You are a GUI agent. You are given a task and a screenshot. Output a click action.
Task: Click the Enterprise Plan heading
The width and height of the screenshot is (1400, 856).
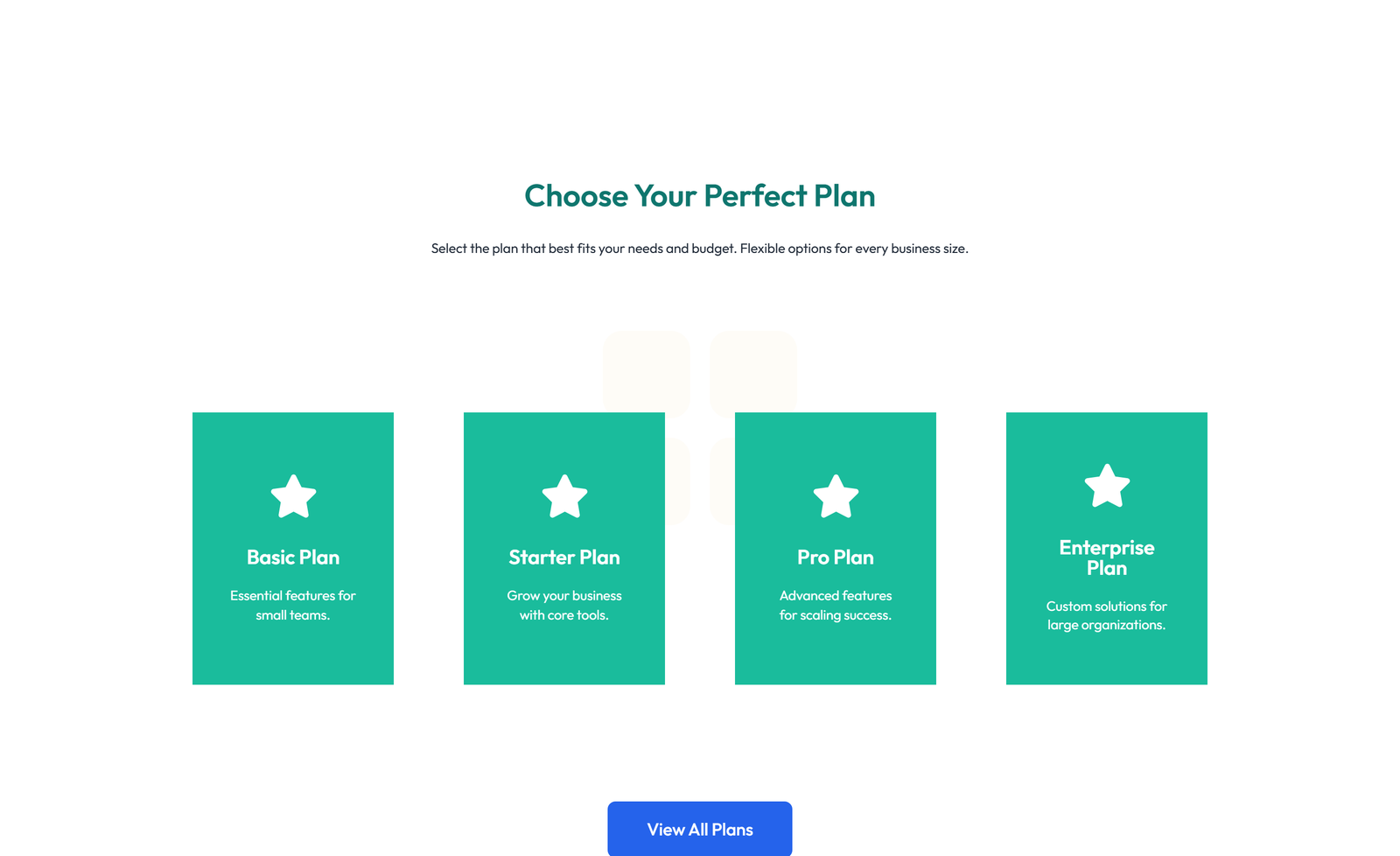click(1107, 558)
